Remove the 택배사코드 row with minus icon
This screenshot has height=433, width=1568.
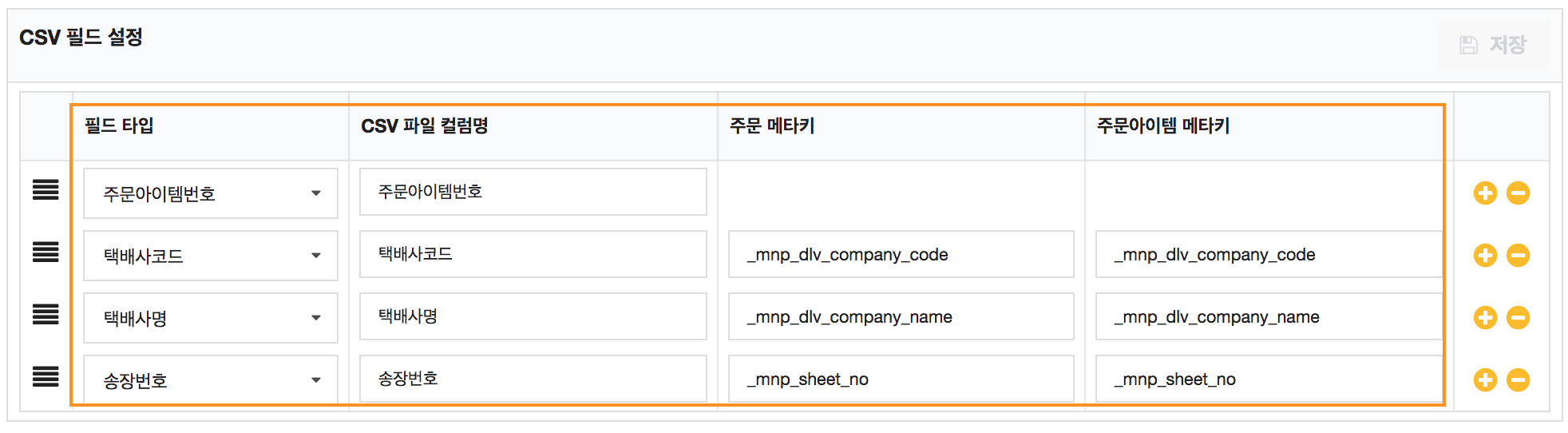1518,255
